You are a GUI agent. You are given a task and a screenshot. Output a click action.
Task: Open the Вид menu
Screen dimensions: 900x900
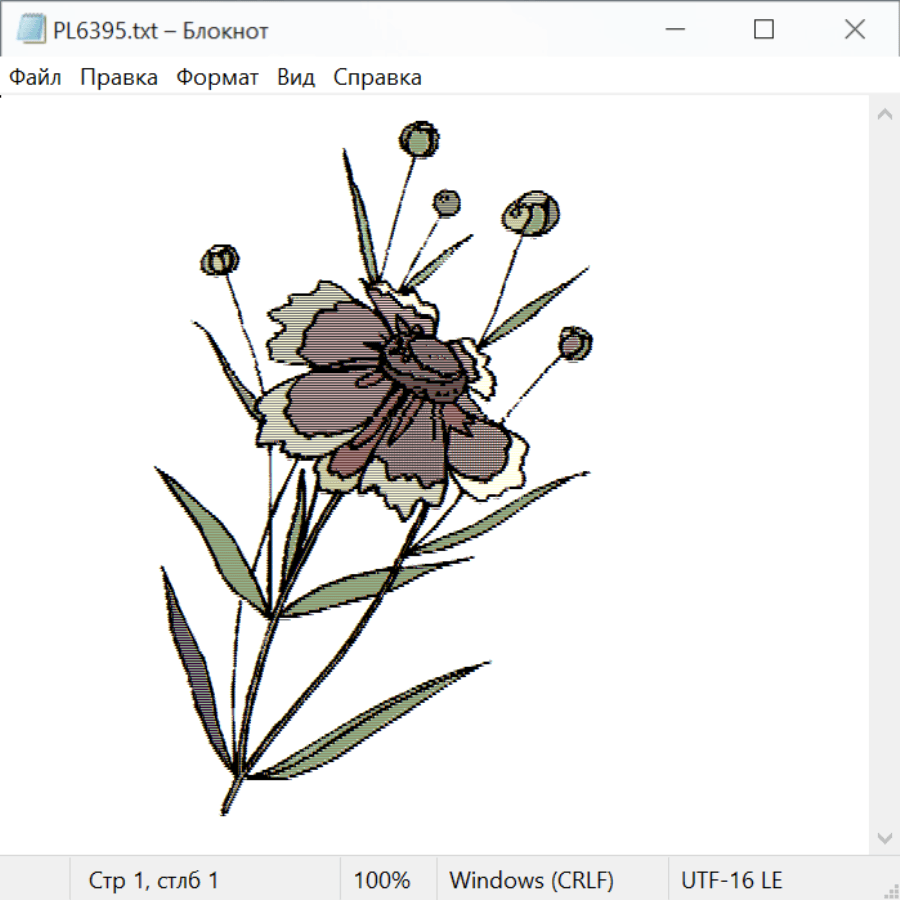(296, 78)
